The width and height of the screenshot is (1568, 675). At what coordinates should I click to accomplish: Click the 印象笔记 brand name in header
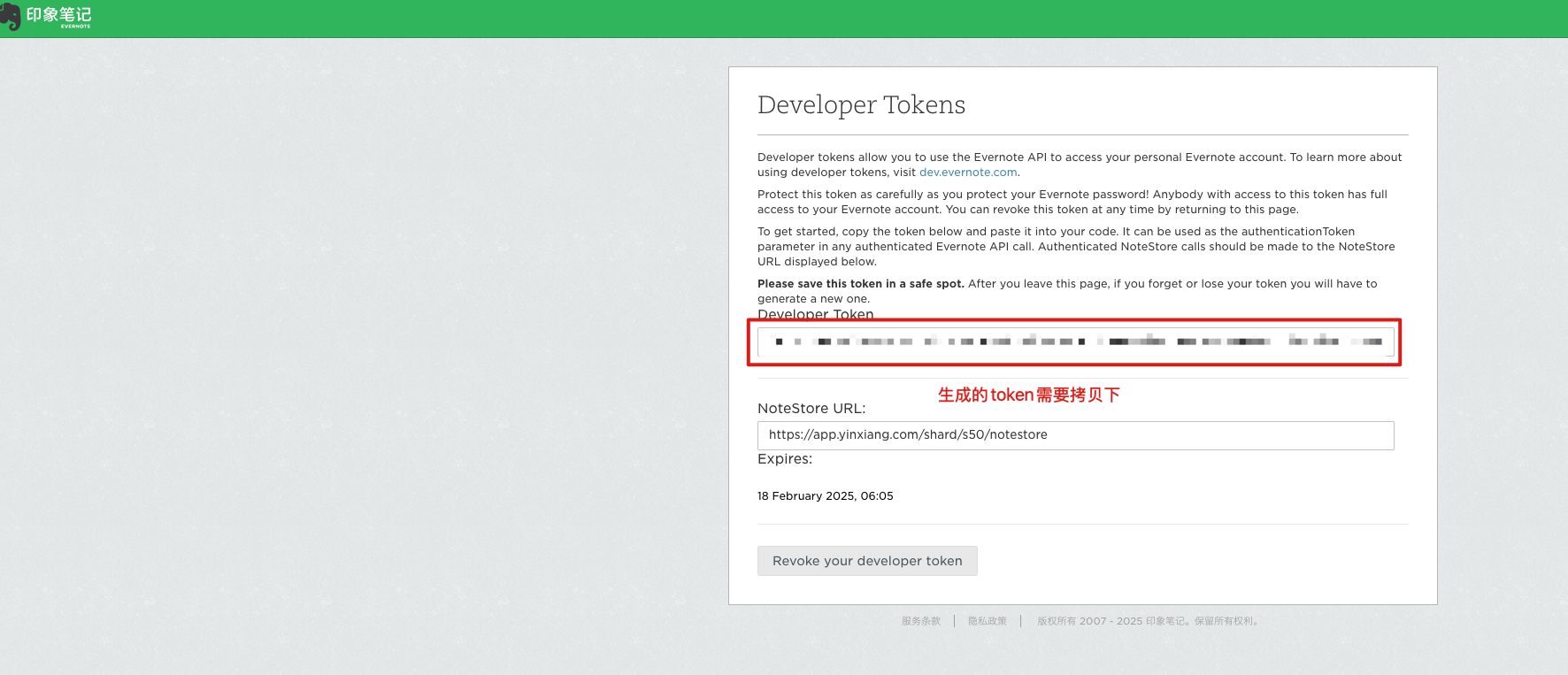coord(58,15)
